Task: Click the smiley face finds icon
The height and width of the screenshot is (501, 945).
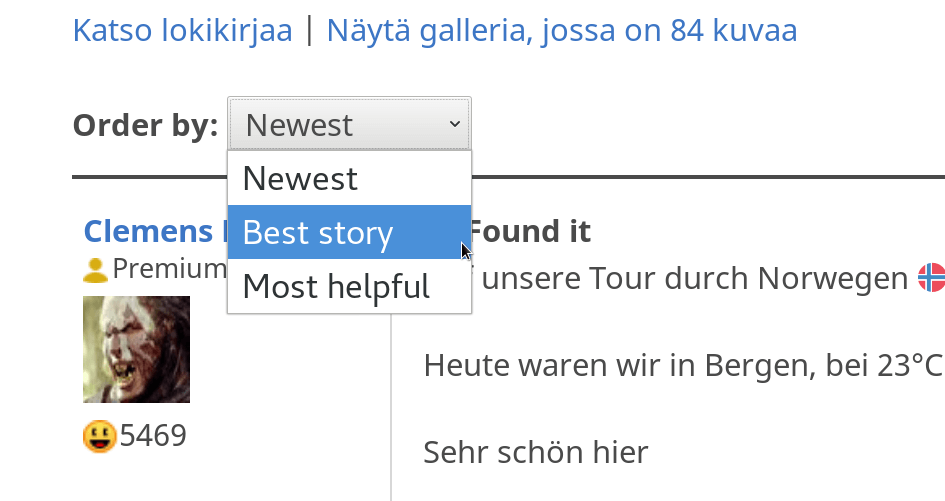Action: [x=99, y=436]
